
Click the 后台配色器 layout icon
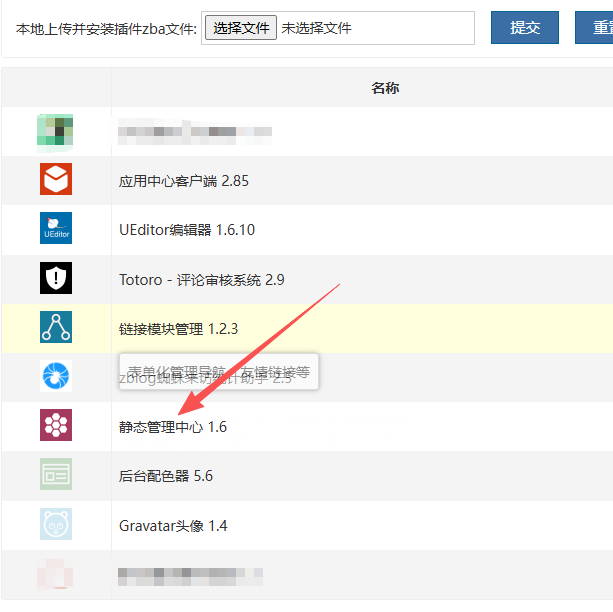(56, 474)
